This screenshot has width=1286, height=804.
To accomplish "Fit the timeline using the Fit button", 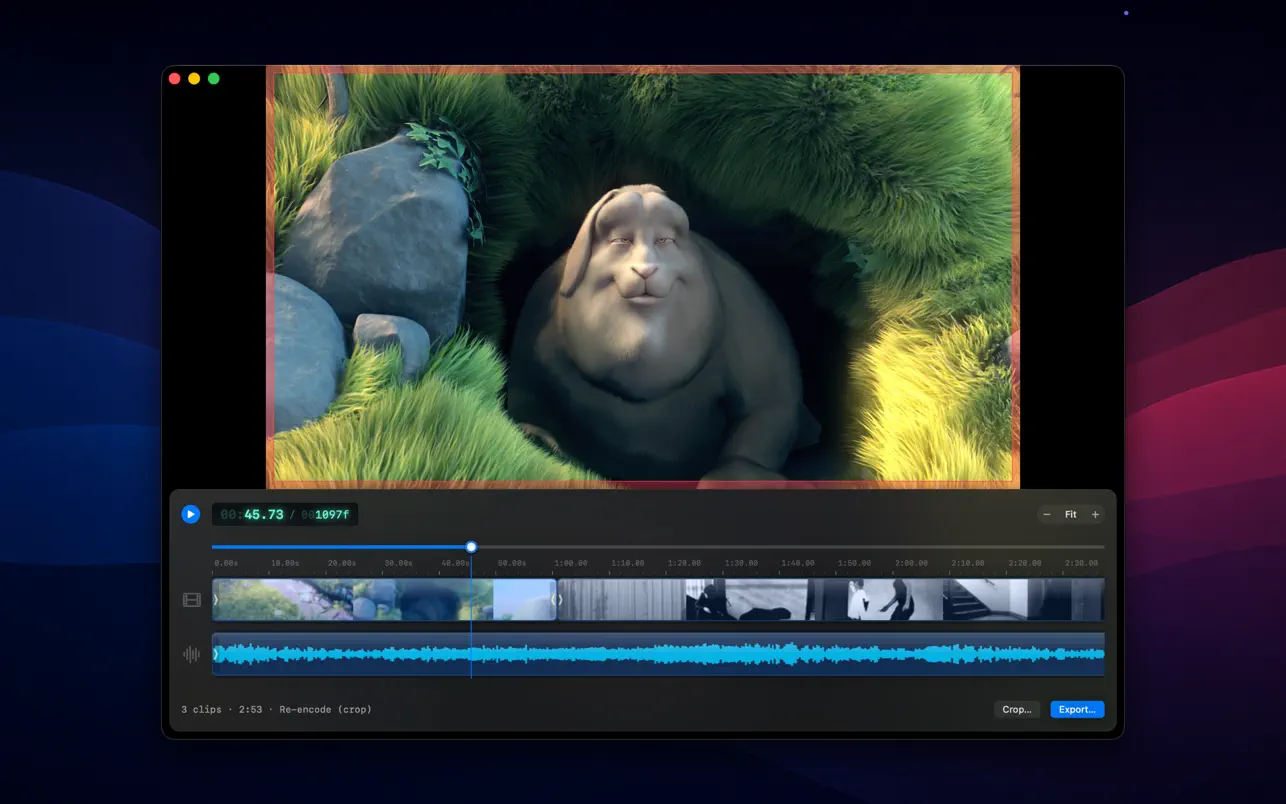I will [1071, 515].
